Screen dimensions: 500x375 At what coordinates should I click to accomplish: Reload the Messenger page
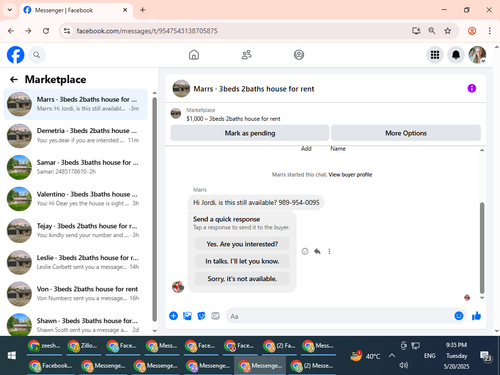pos(46,31)
